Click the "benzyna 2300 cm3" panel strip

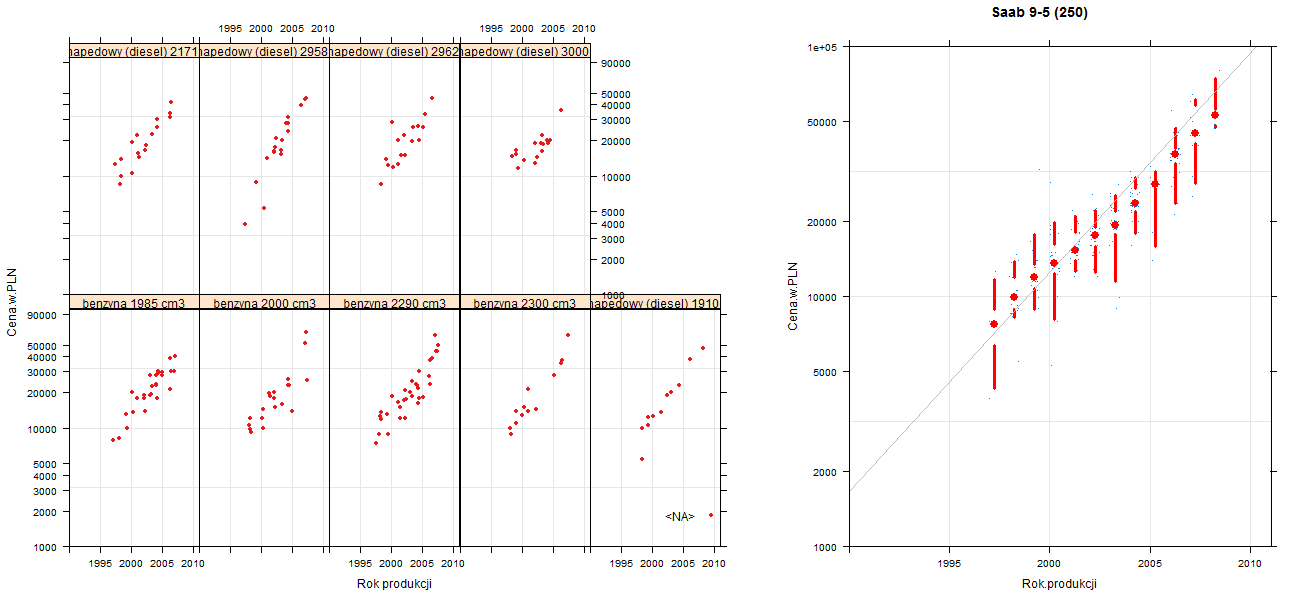[x=524, y=302]
